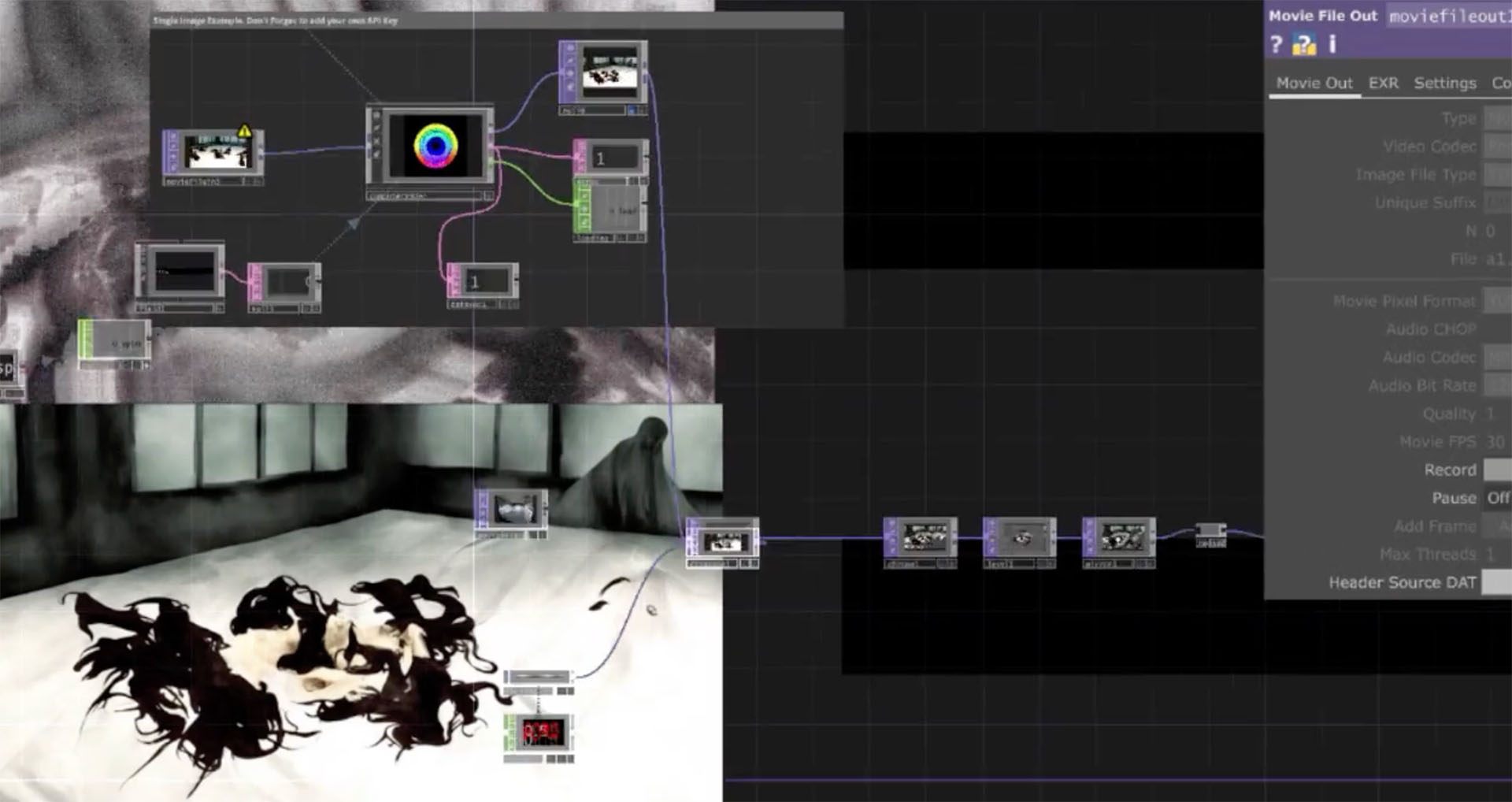The height and width of the screenshot is (802, 1512).
Task: Open operator help question mark icon
Action: [1276, 45]
